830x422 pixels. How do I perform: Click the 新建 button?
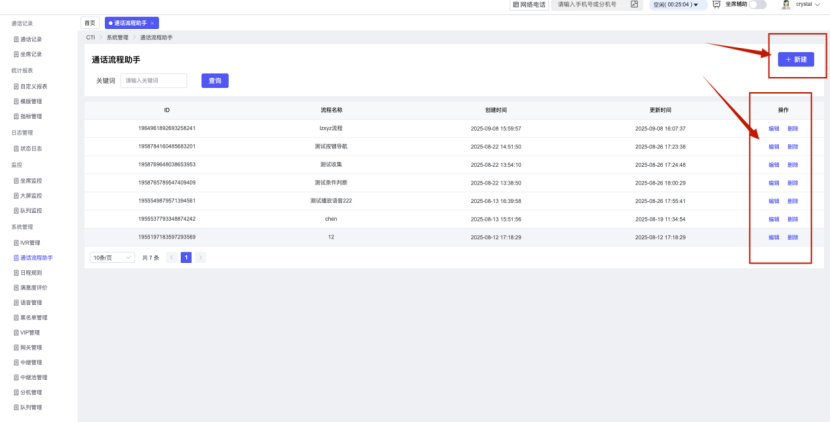tap(796, 60)
